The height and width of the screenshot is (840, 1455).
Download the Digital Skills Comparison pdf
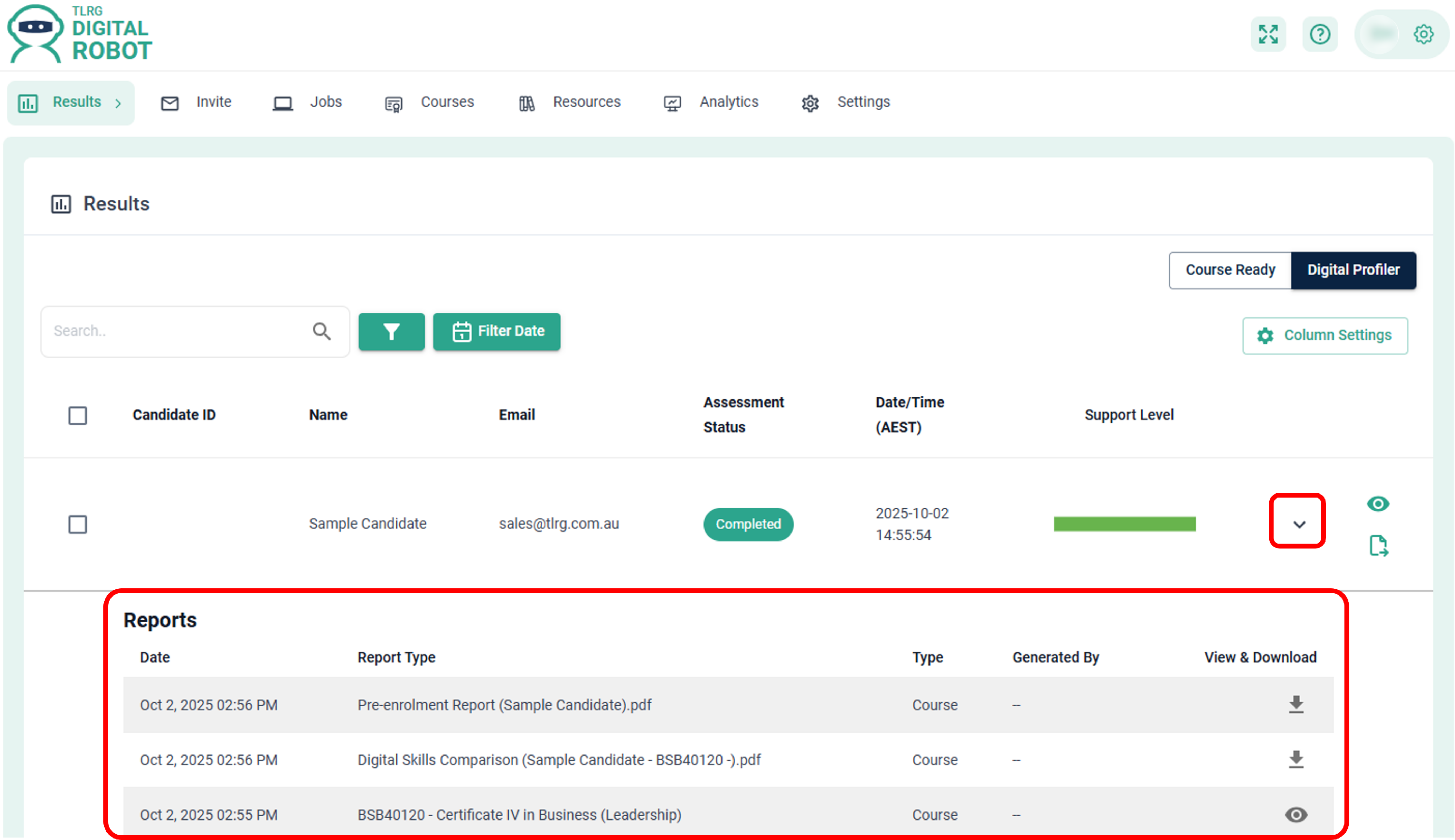tap(1296, 759)
